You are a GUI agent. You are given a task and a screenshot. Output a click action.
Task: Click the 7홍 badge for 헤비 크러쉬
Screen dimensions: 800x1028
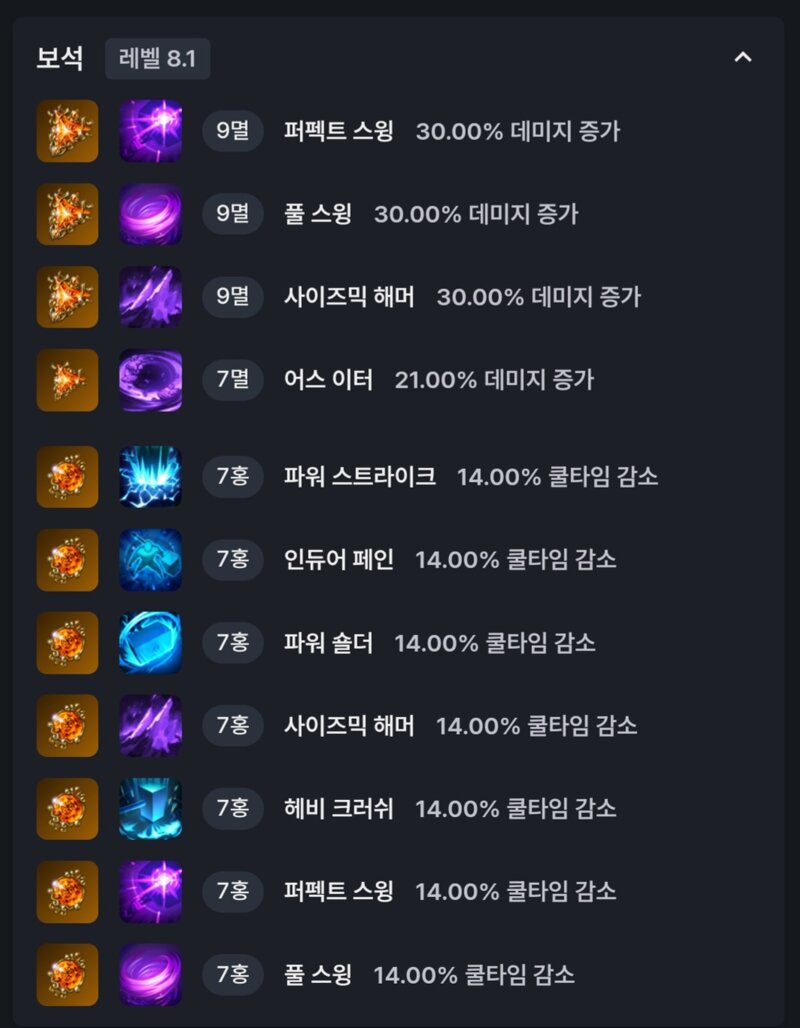[x=233, y=808]
